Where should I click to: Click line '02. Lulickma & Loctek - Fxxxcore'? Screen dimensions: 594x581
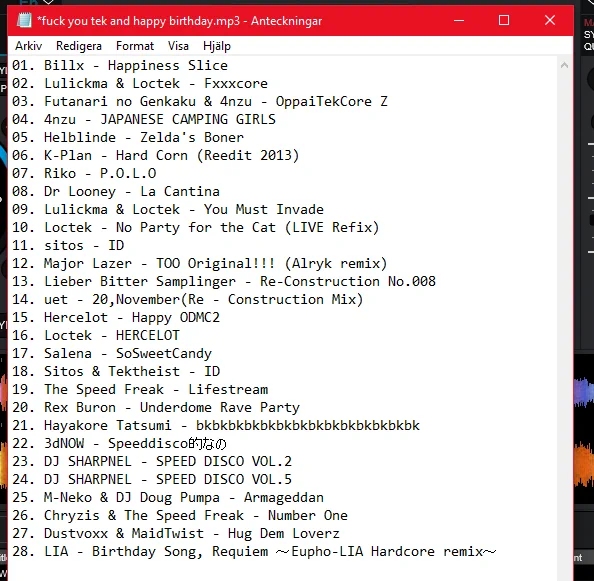click(x=140, y=83)
